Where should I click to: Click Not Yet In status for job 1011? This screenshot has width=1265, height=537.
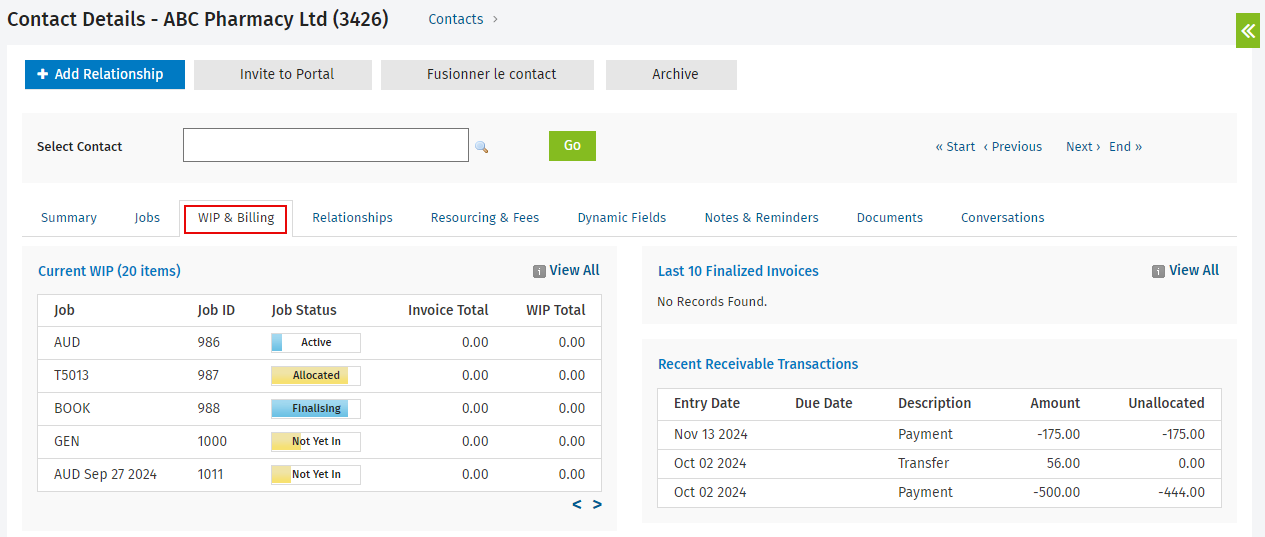pyautogui.click(x=316, y=475)
